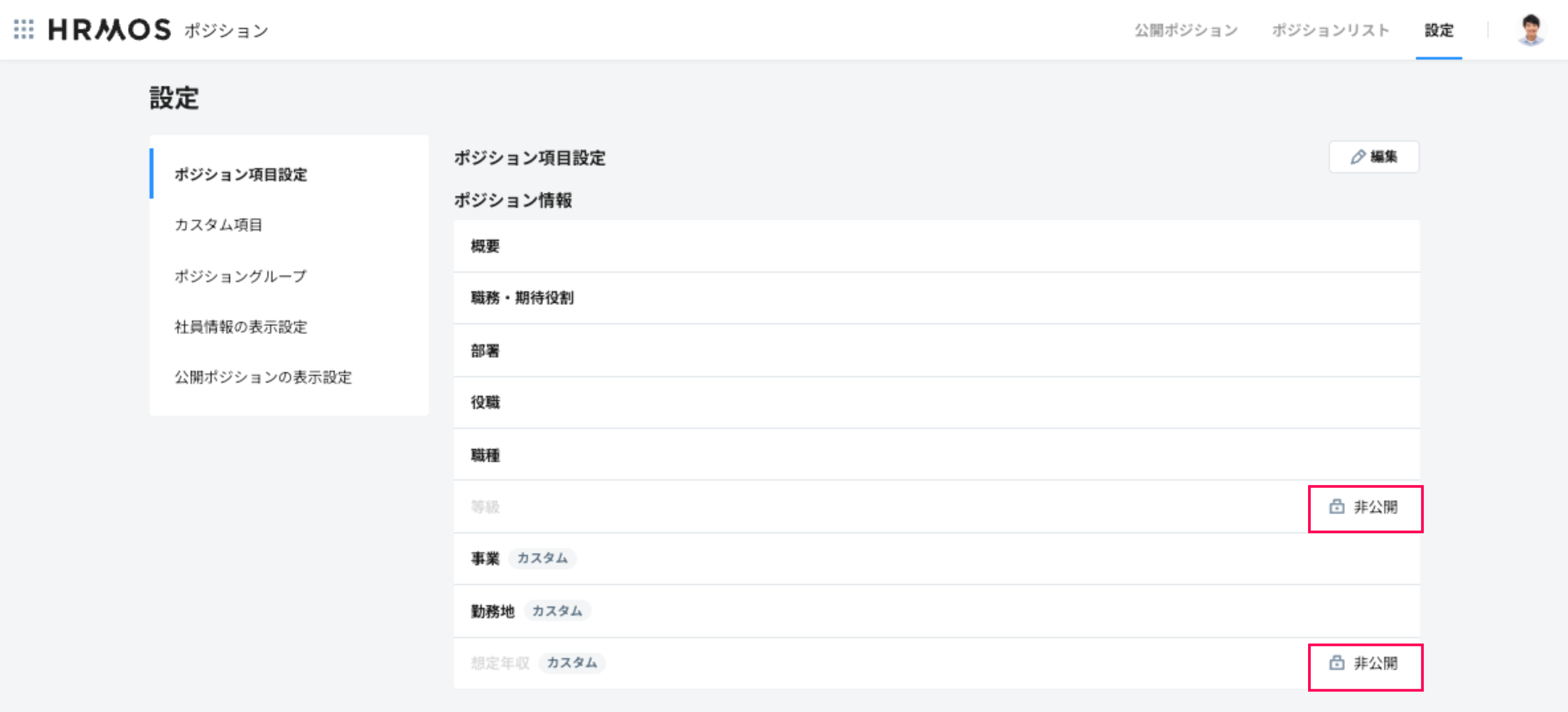Open the ポジションリスト tab
The width and height of the screenshot is (1568, 712).
pyautogui.click(x=1330, y=30)
